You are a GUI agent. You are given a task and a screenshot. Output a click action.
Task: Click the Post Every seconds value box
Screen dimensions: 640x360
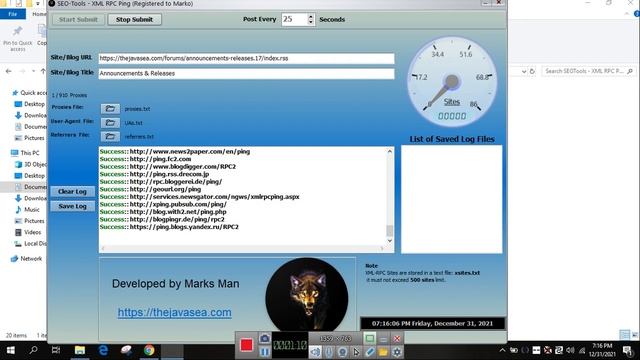click(294, 19)
